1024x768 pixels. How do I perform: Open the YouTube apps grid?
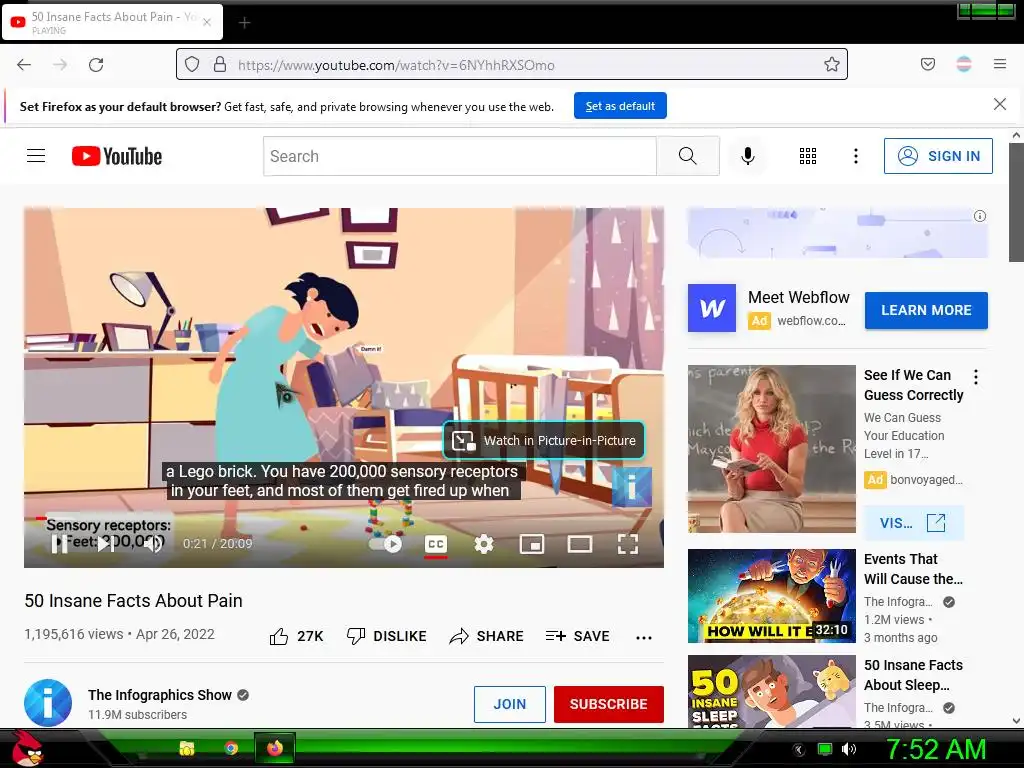tap(808, 156)
